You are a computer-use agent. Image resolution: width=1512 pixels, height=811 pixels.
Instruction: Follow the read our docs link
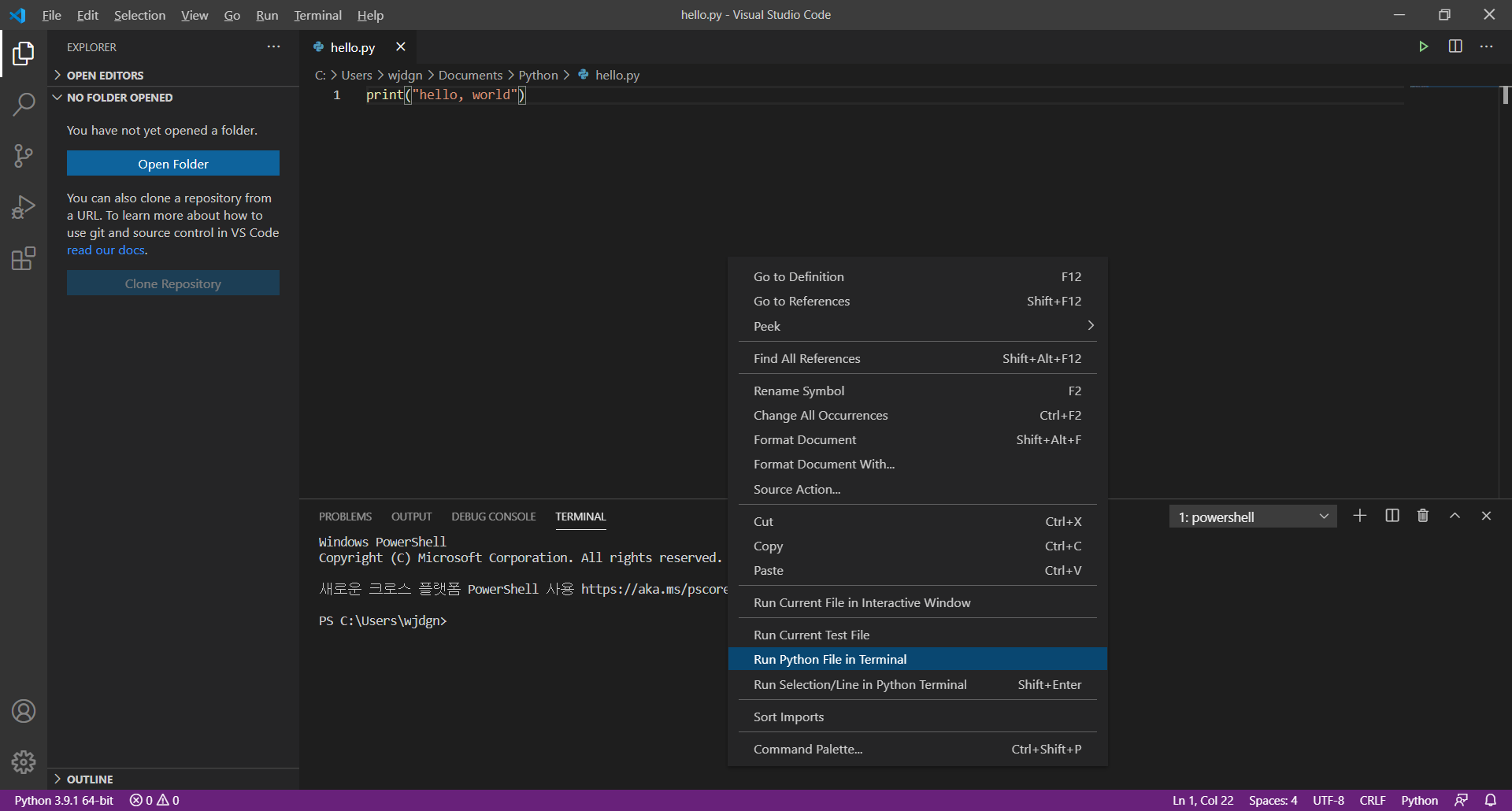[106, 250]
